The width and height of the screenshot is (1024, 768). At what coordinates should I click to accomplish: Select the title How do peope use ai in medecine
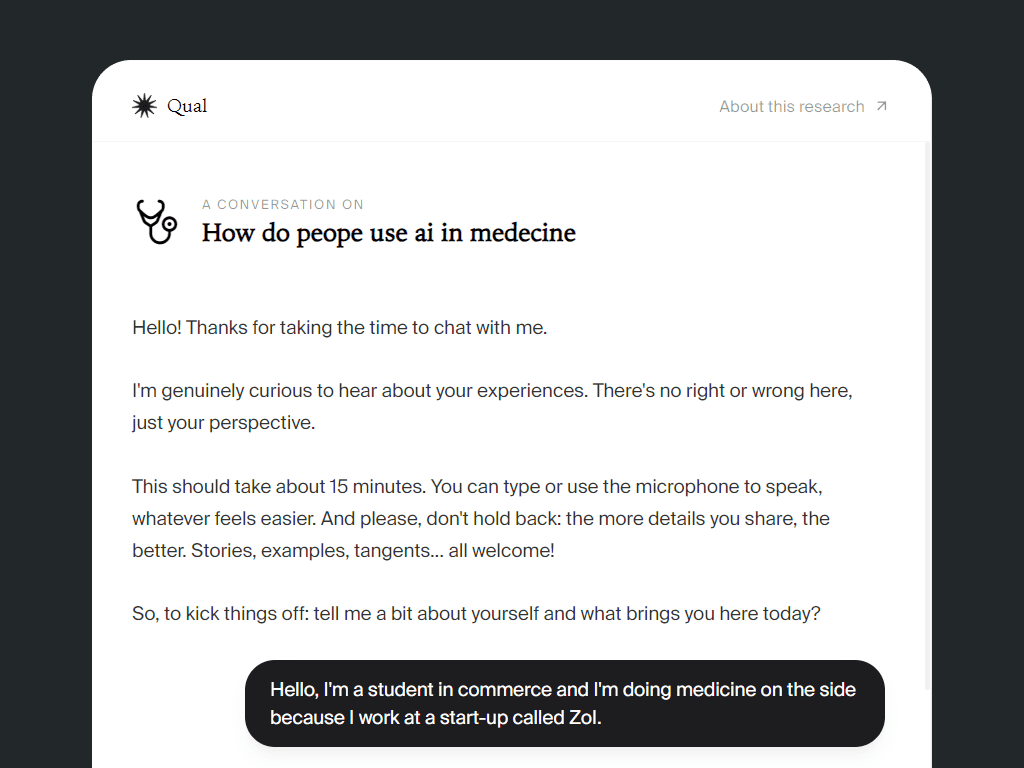pyautogui.click(x=388, y=233)
